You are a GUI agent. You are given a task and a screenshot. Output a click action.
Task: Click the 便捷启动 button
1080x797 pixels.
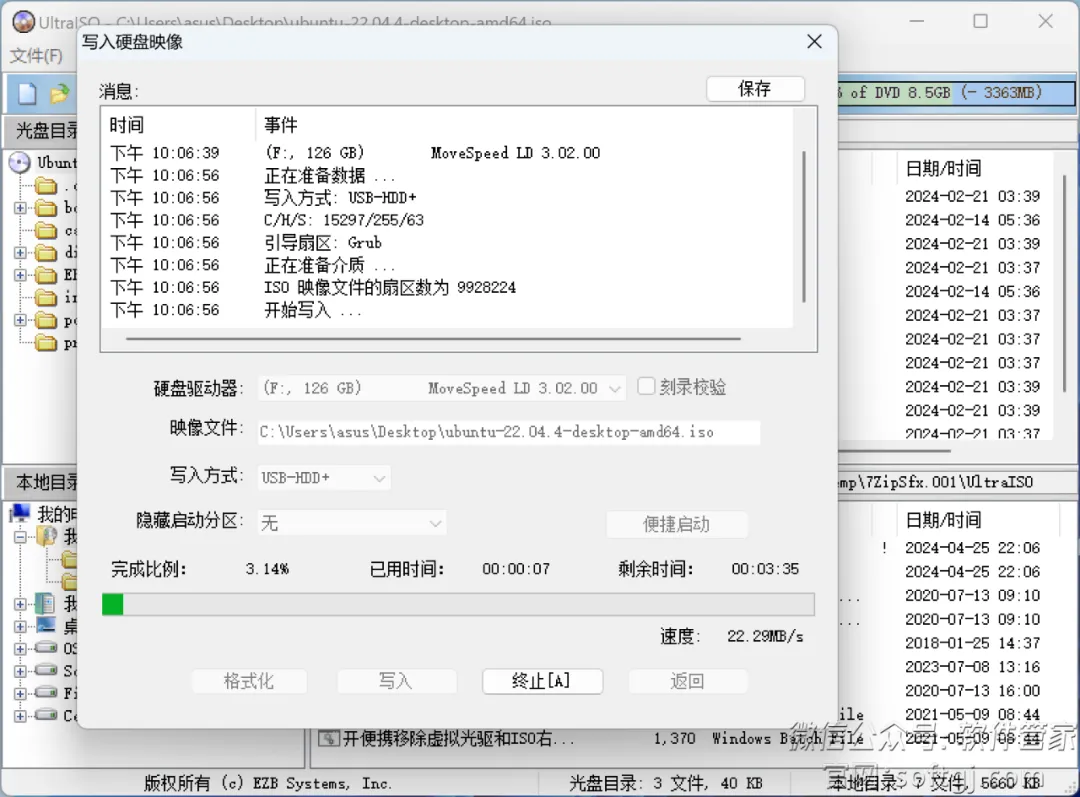pyautogui.click(x=676, y=524)
